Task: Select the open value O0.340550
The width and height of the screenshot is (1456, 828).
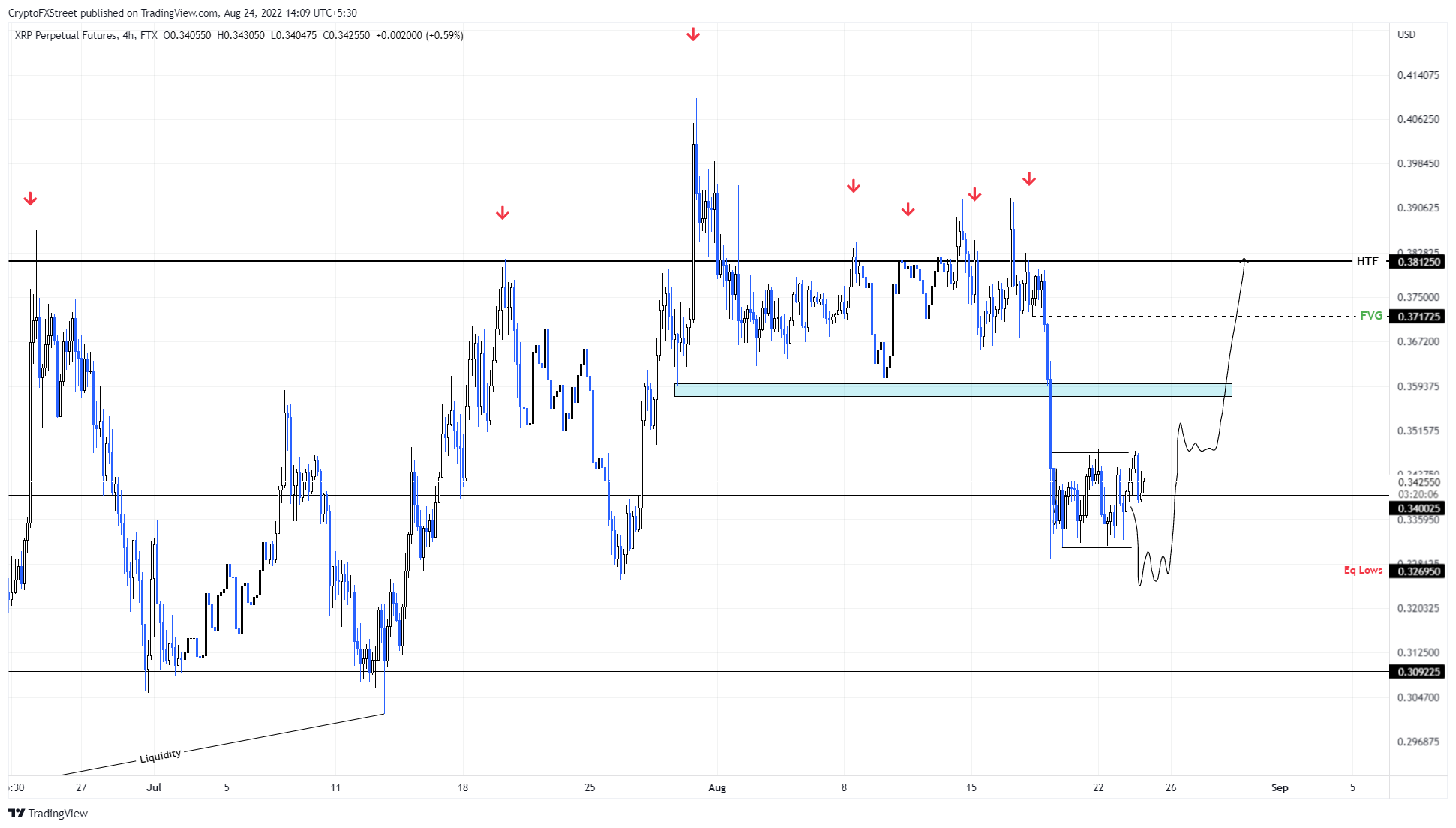Action: pos(187,35)
